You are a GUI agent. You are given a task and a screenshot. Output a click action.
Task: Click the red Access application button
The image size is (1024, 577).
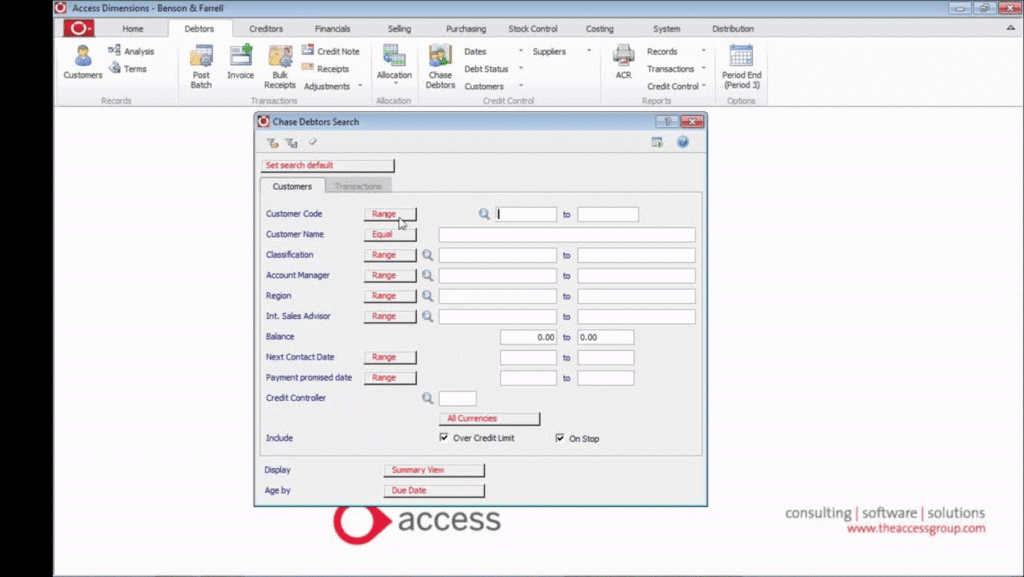click(x=78, y=28)
